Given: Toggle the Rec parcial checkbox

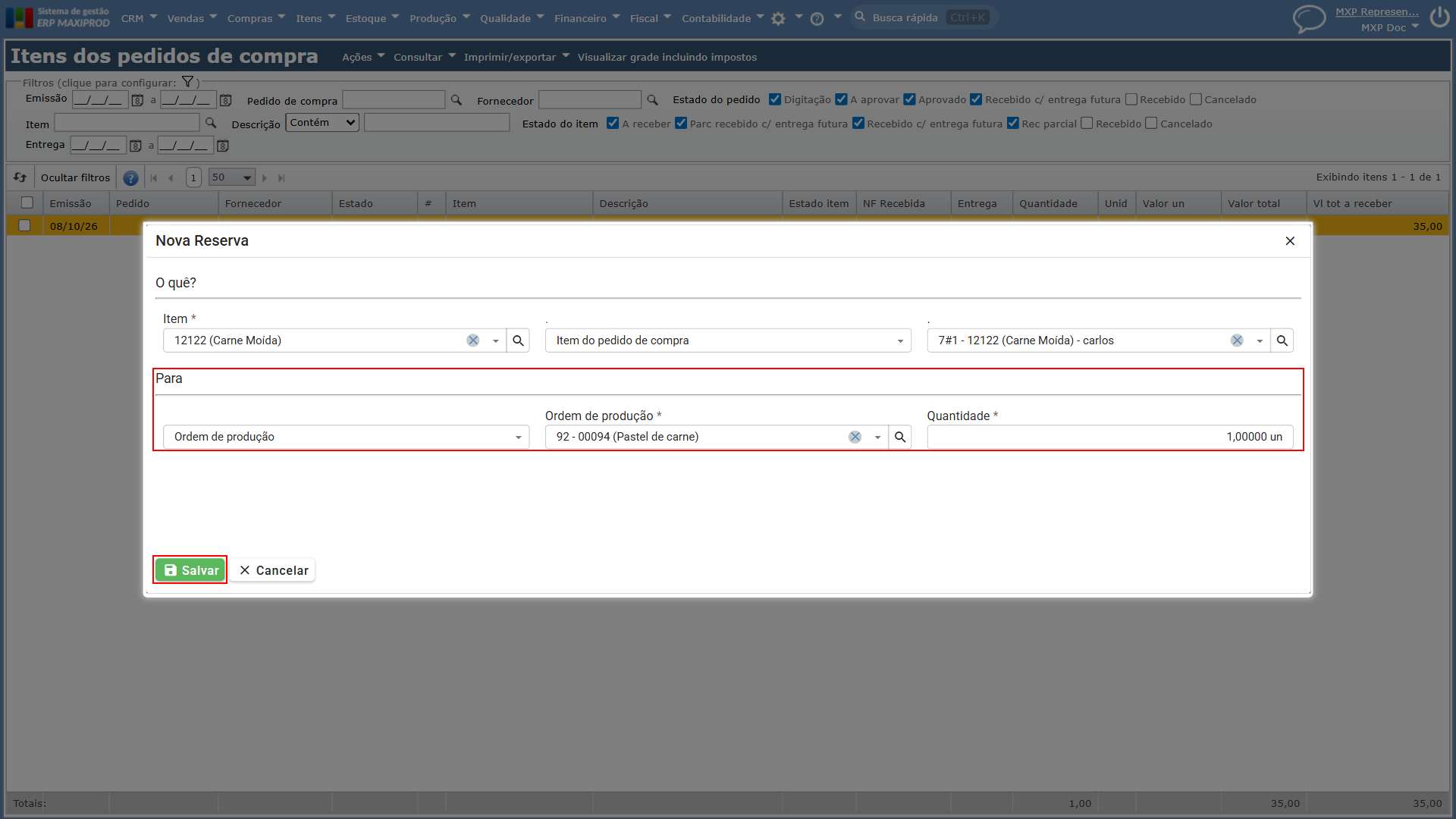Looking at the screenshot, I should [1013, 124].
